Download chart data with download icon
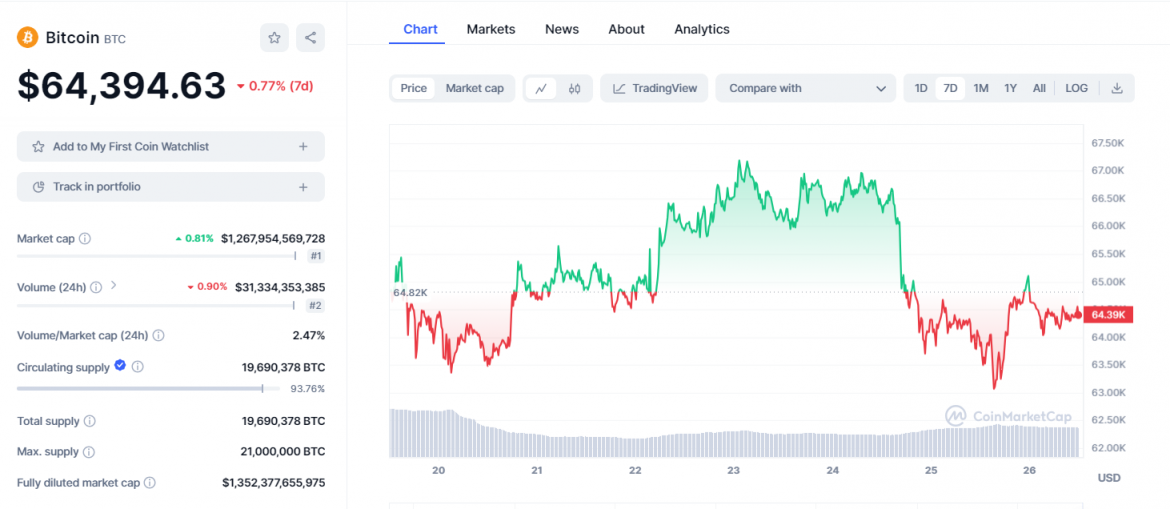1170x509 pixels. tap(1117, 88)
